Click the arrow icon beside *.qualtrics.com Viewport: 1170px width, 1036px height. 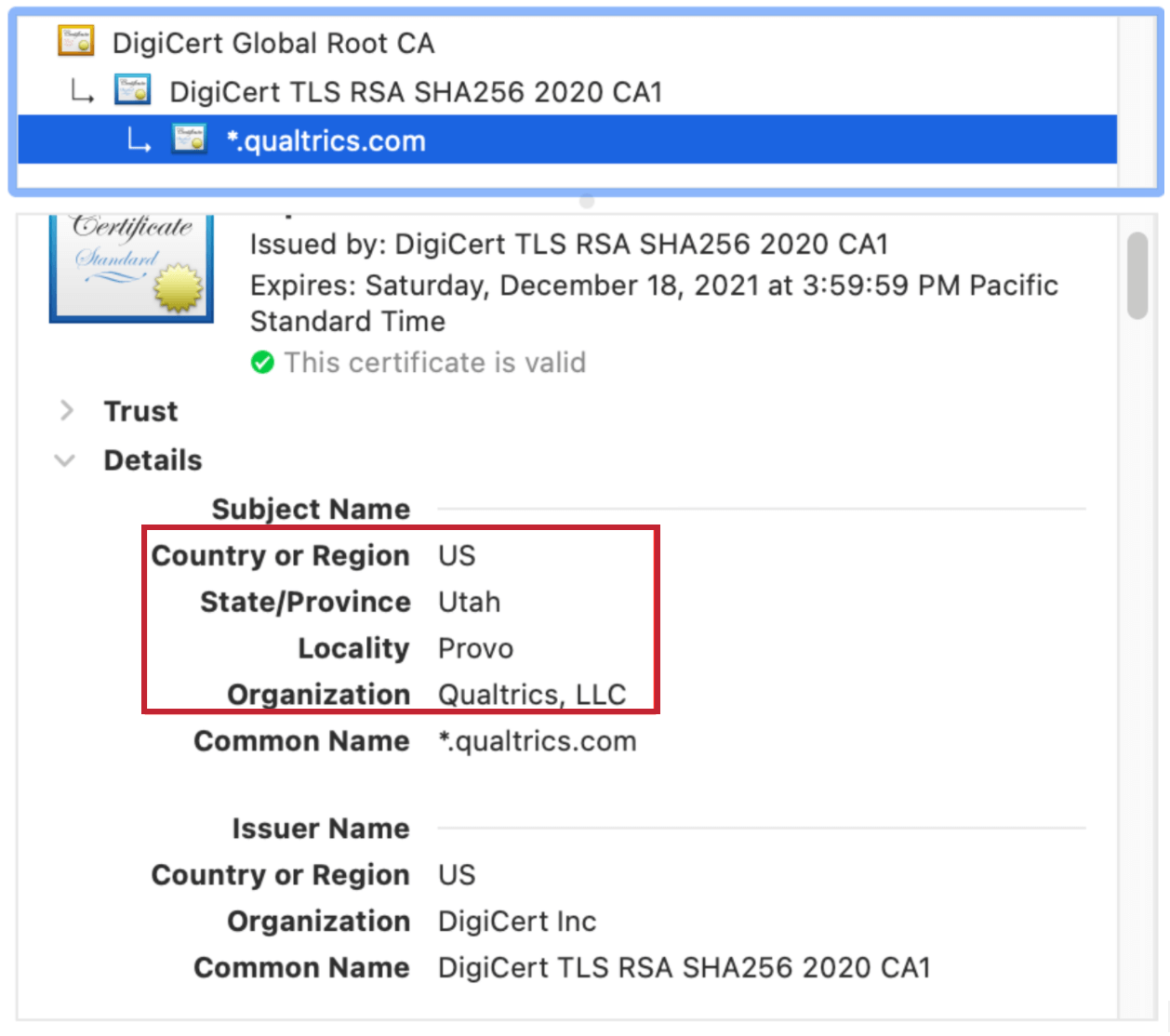click(x=138, y=139)
